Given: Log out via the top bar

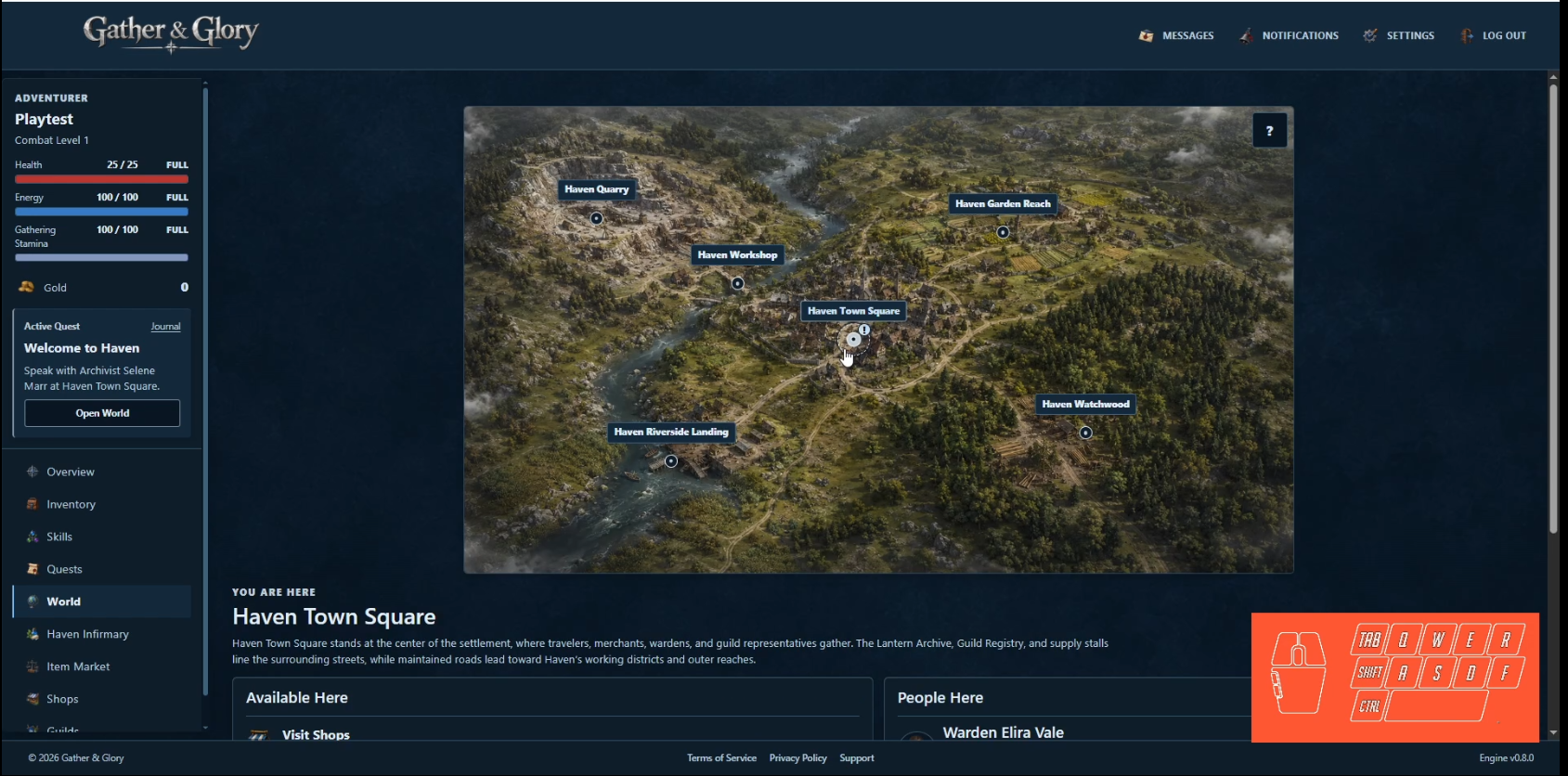Looking at the screenshot, I should [x=1493, y=35].
